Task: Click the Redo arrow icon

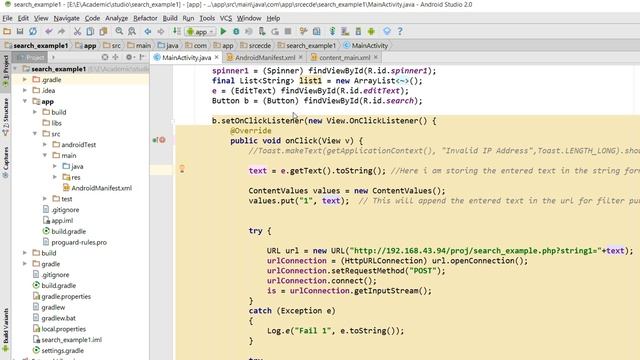Action: pyautogui.click(x=62, y=31)
